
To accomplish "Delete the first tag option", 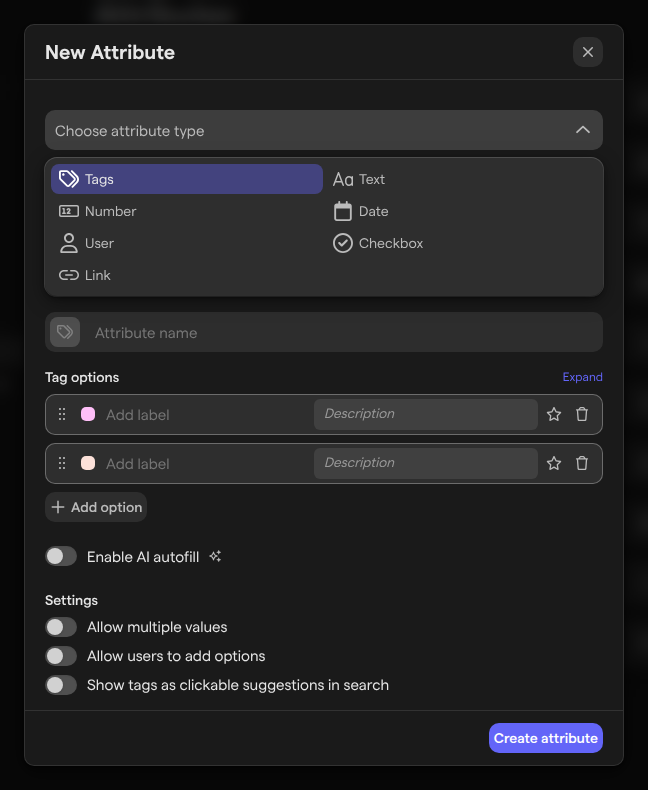I will click(x=582, y=414).
